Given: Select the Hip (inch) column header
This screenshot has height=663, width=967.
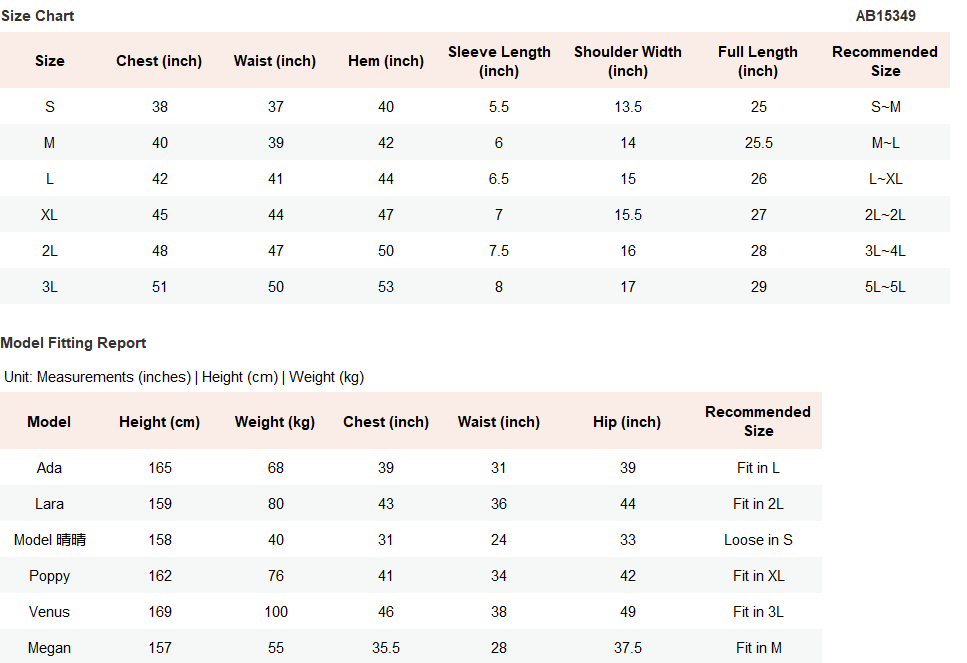Looking at the screenshot, I should [627, 422].
